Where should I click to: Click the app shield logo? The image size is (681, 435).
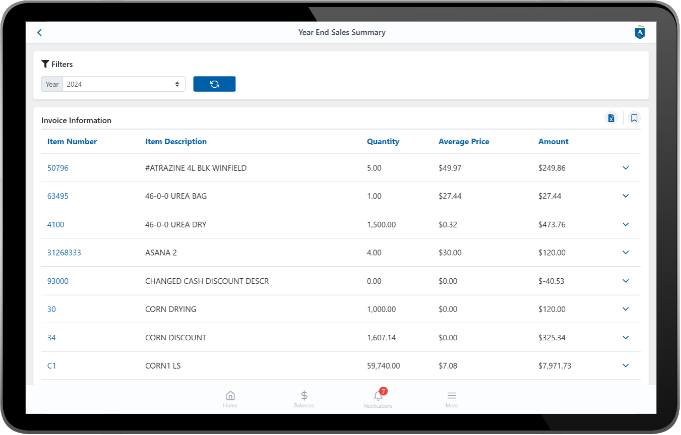pyautogui.click(x=639, y=33)
